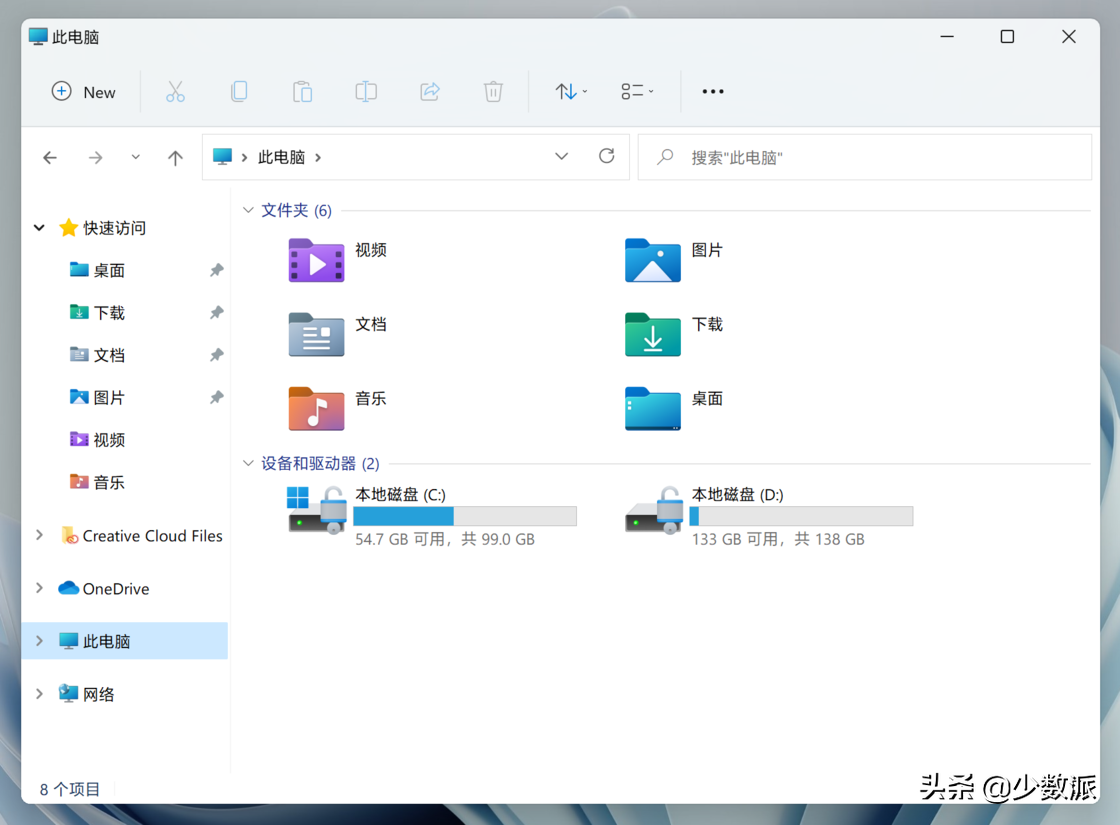Expand the 网络 item in the sidebar
The width and height of the screenshot is (1120, 825).
(x=39, y=693)
